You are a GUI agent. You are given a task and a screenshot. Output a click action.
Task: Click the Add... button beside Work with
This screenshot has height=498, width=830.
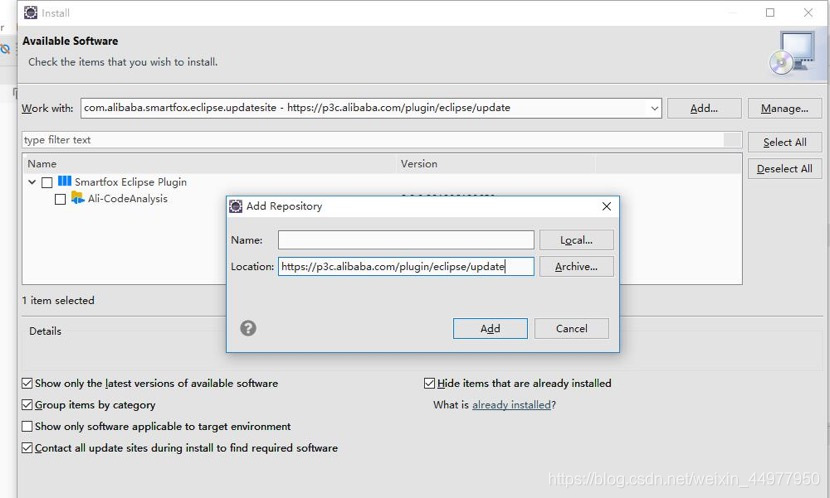point(704,108)
